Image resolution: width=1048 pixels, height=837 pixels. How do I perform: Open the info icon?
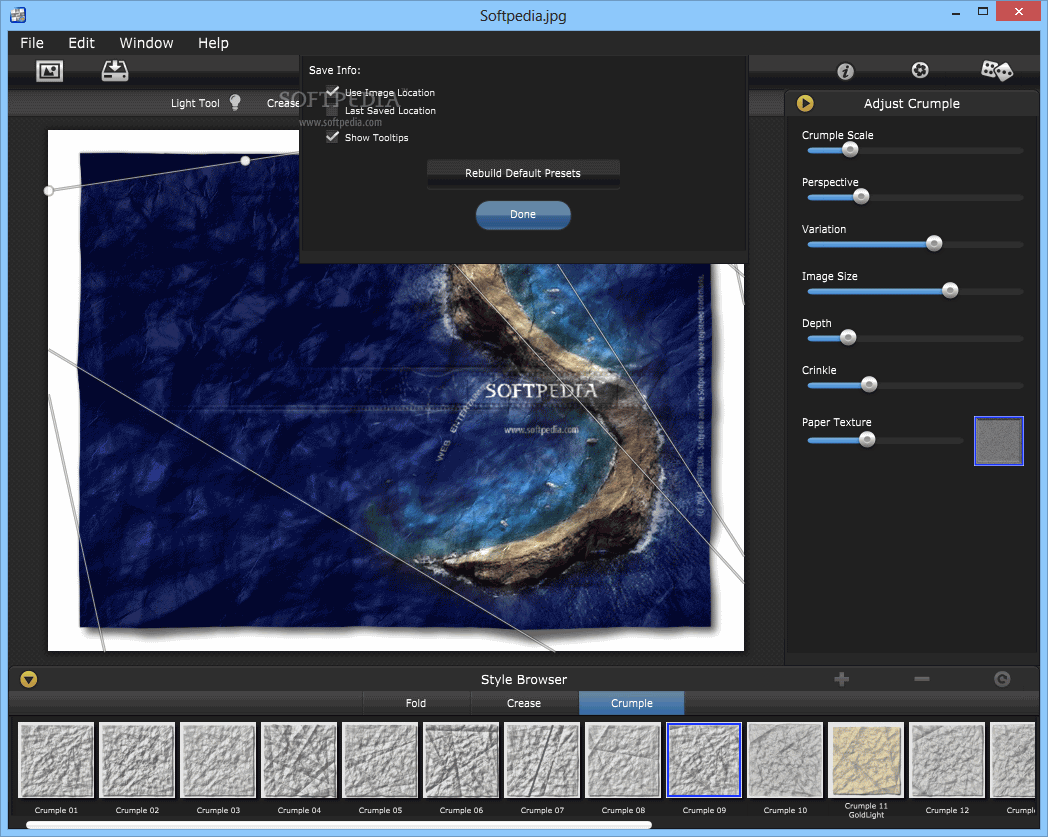845,71
